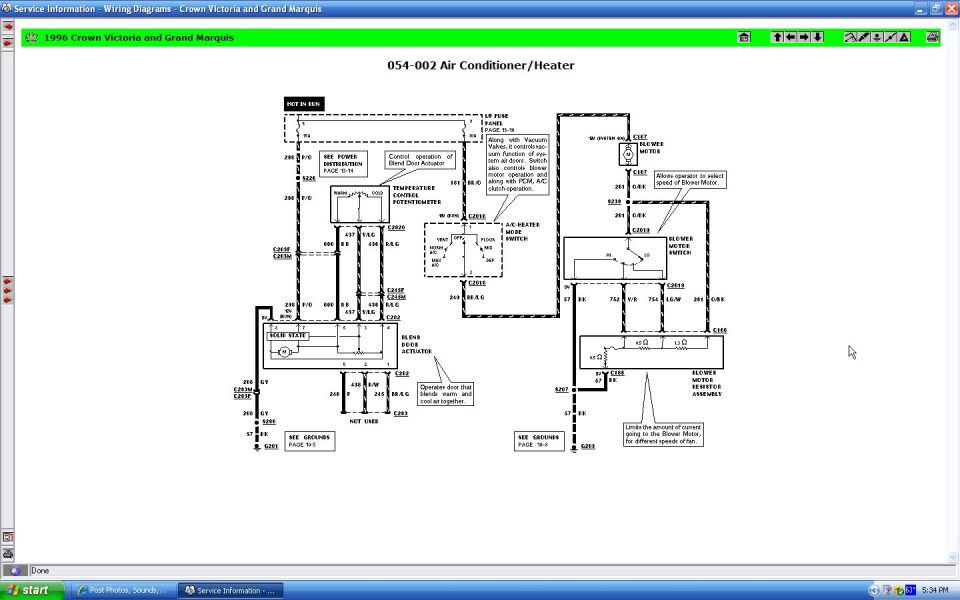Image resolution: width=960 pixels, height=600 pixels.
Task: Click the G203 ground label
Action: 588,446
